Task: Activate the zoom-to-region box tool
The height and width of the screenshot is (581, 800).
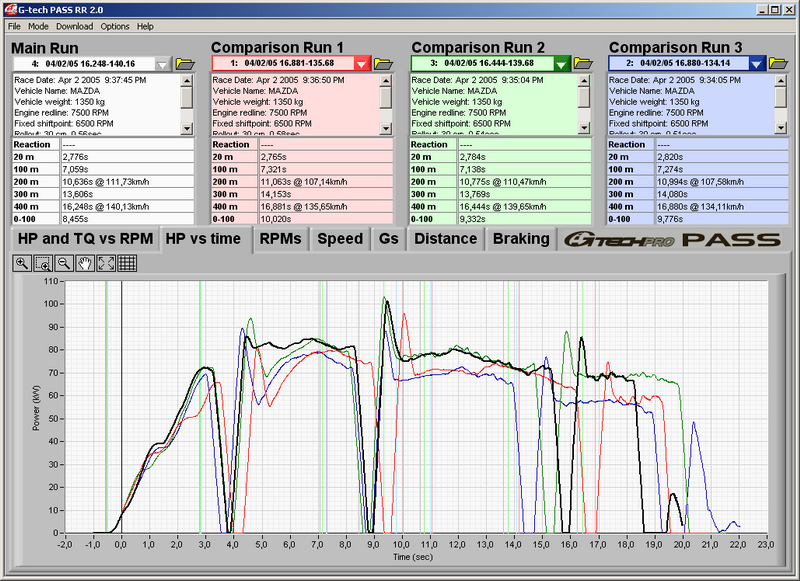Action: tap(43, 263)
